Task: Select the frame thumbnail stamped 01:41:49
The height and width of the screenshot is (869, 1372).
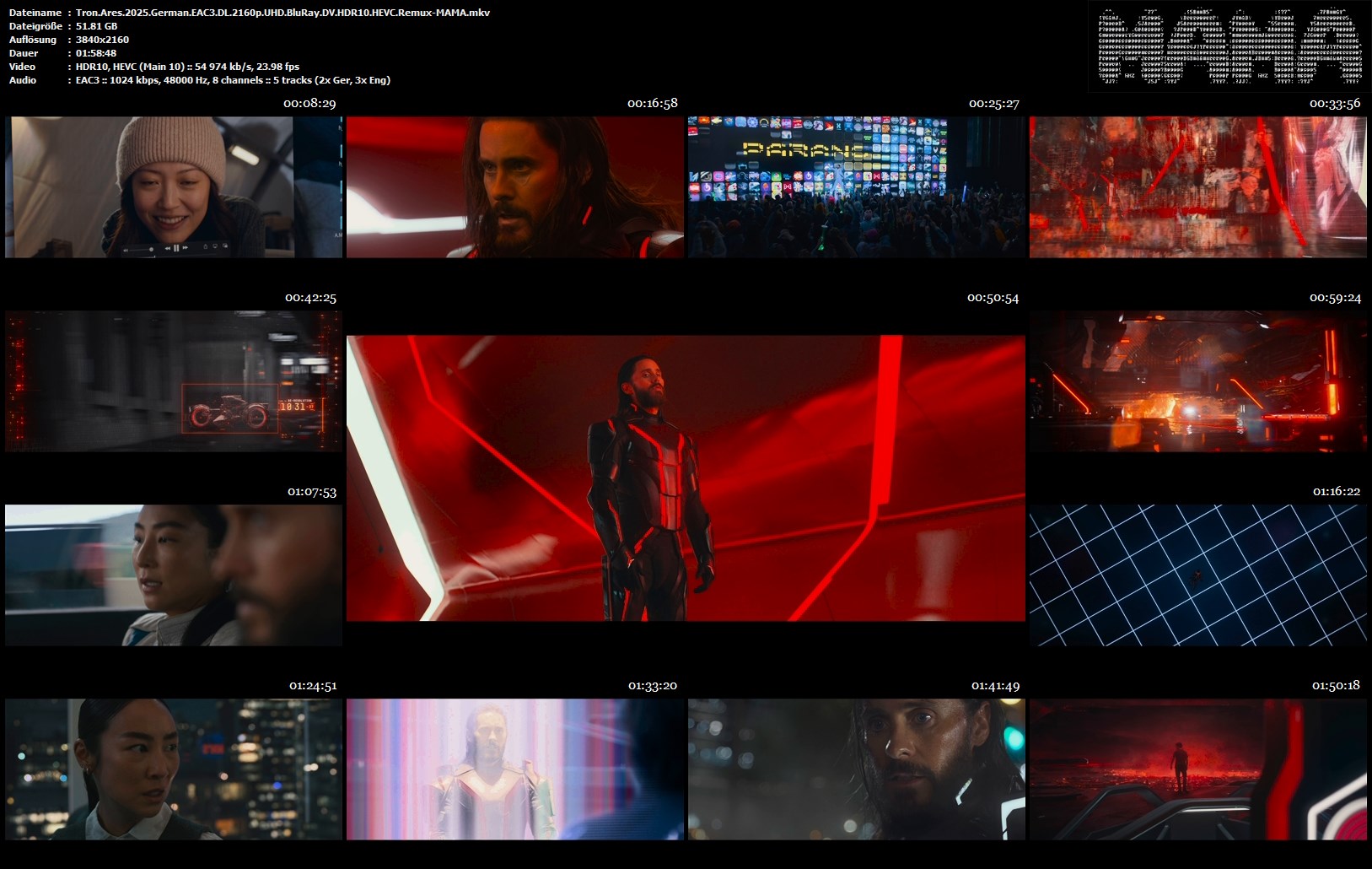Action: tap(857, 769)
